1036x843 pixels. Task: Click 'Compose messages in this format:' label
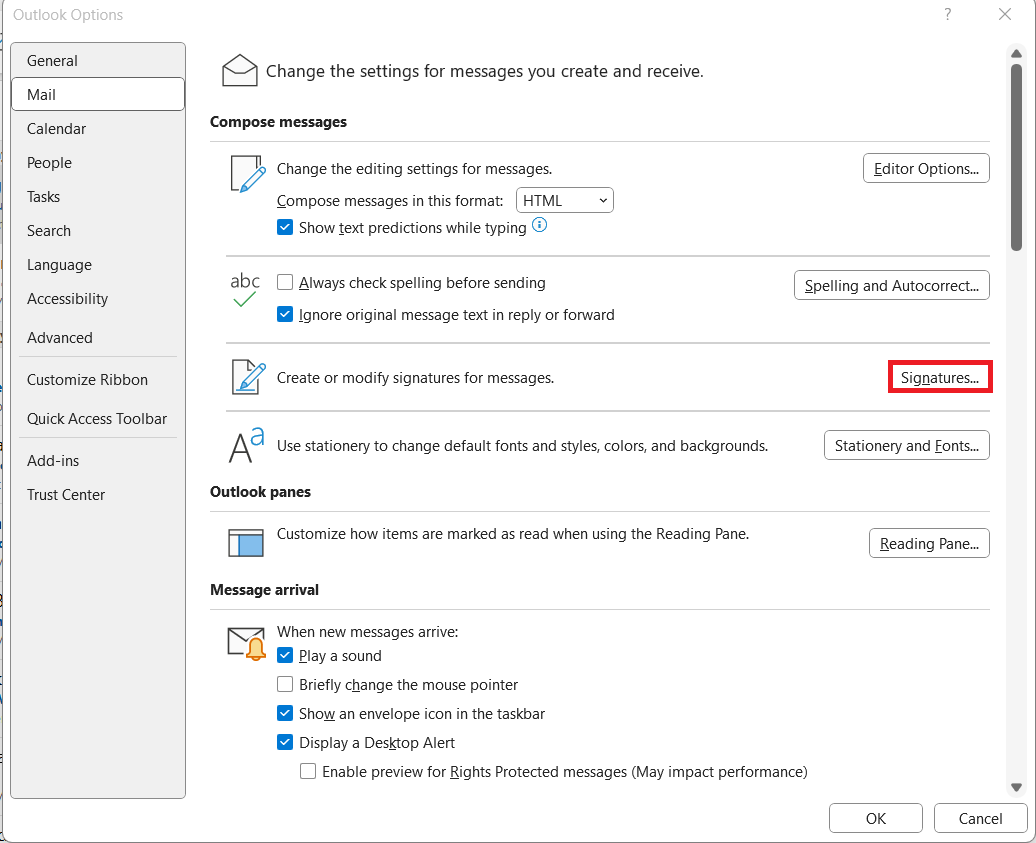(390, 200)
